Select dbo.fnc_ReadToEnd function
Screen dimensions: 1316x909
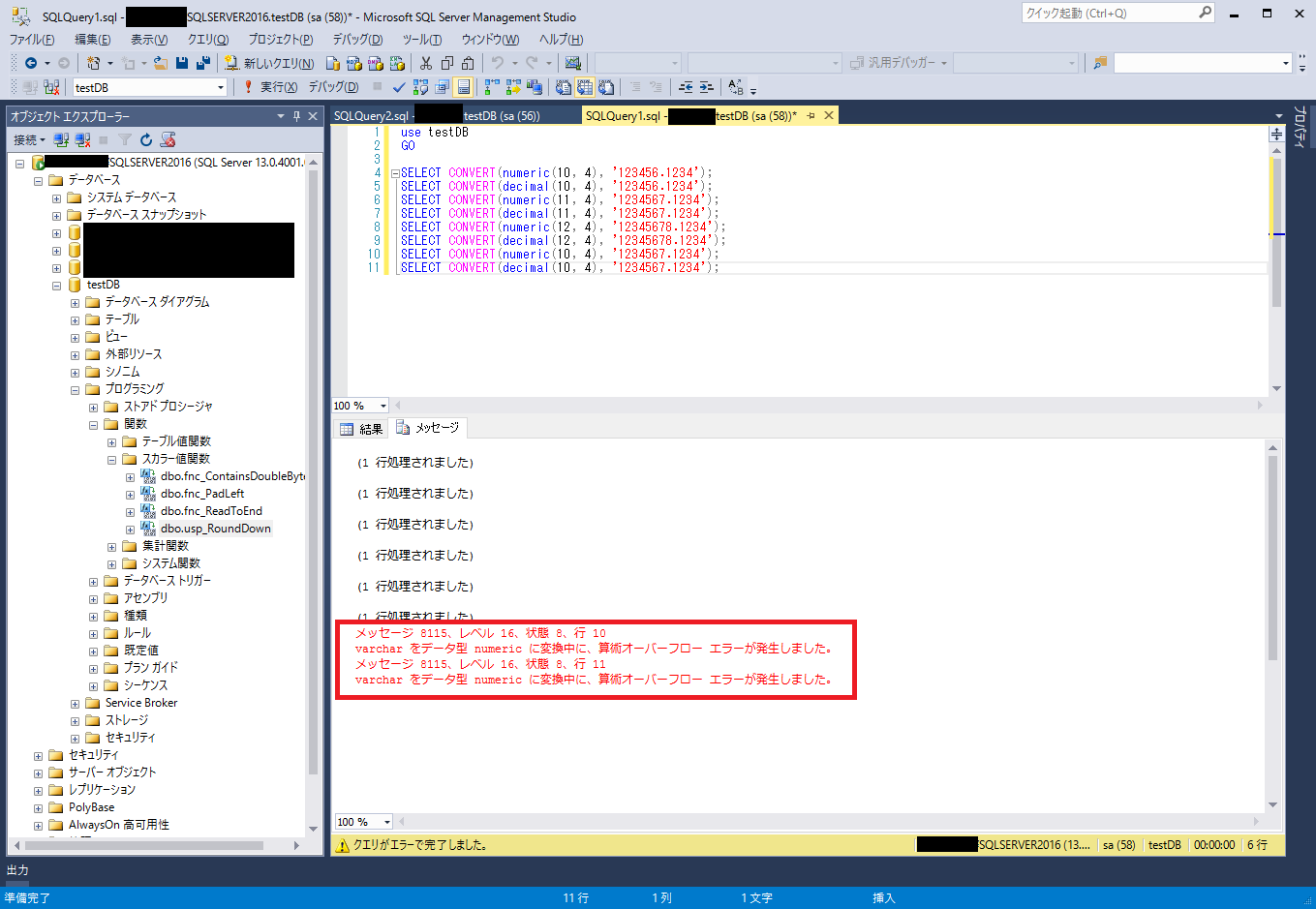(x=211, y=511)
